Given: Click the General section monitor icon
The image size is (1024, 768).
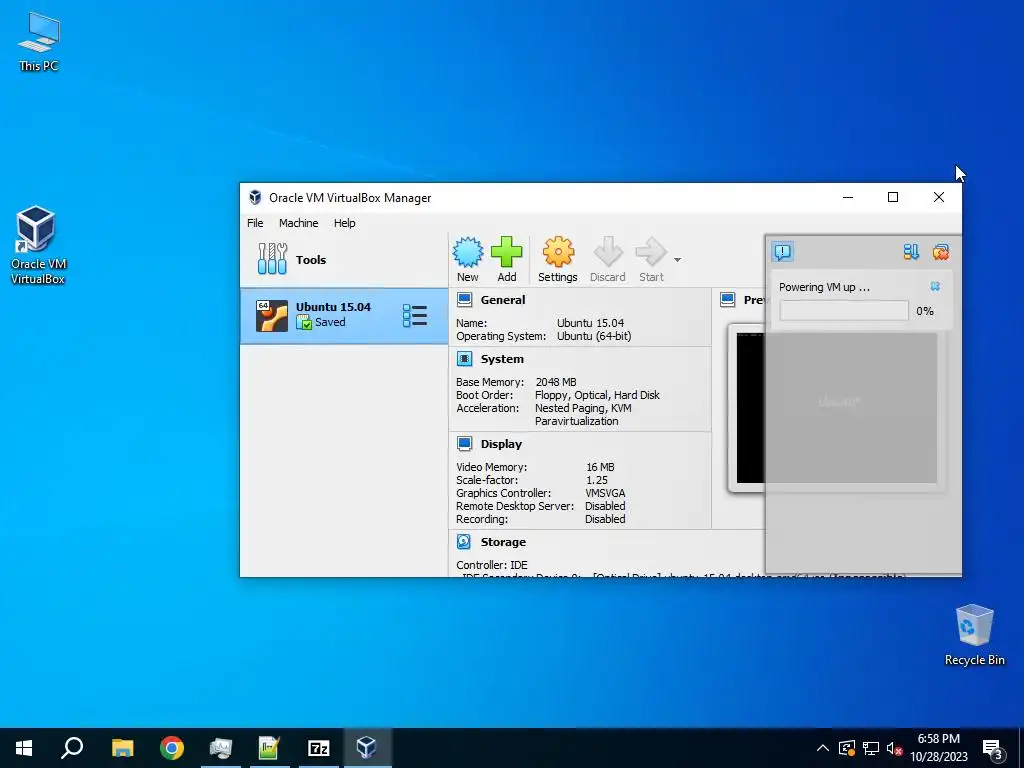Looking at the screenshot, I should point(464,300).
